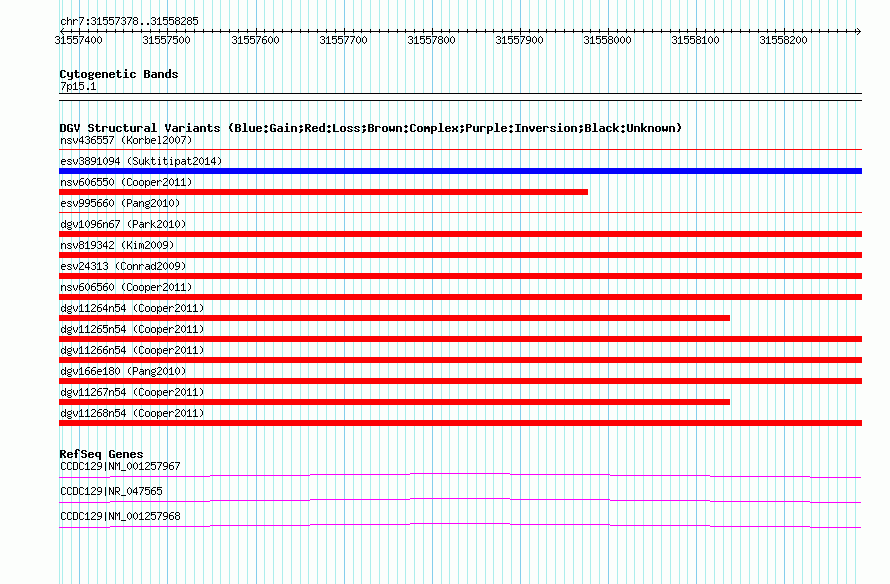Click dgv166e180 (Pang2010) label
Viewport: 890px width, 584px height.
(x=123, y=371)
